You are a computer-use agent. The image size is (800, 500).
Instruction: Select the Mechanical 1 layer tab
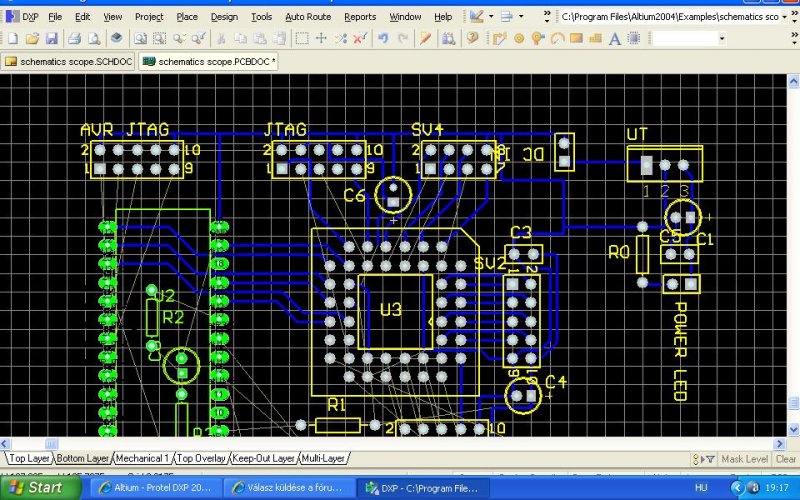142,458
